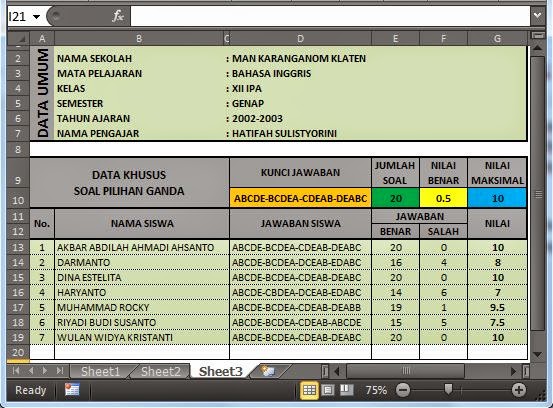The image size is (553, 408).
Task: Select column A header
Action: coord(42,38)
